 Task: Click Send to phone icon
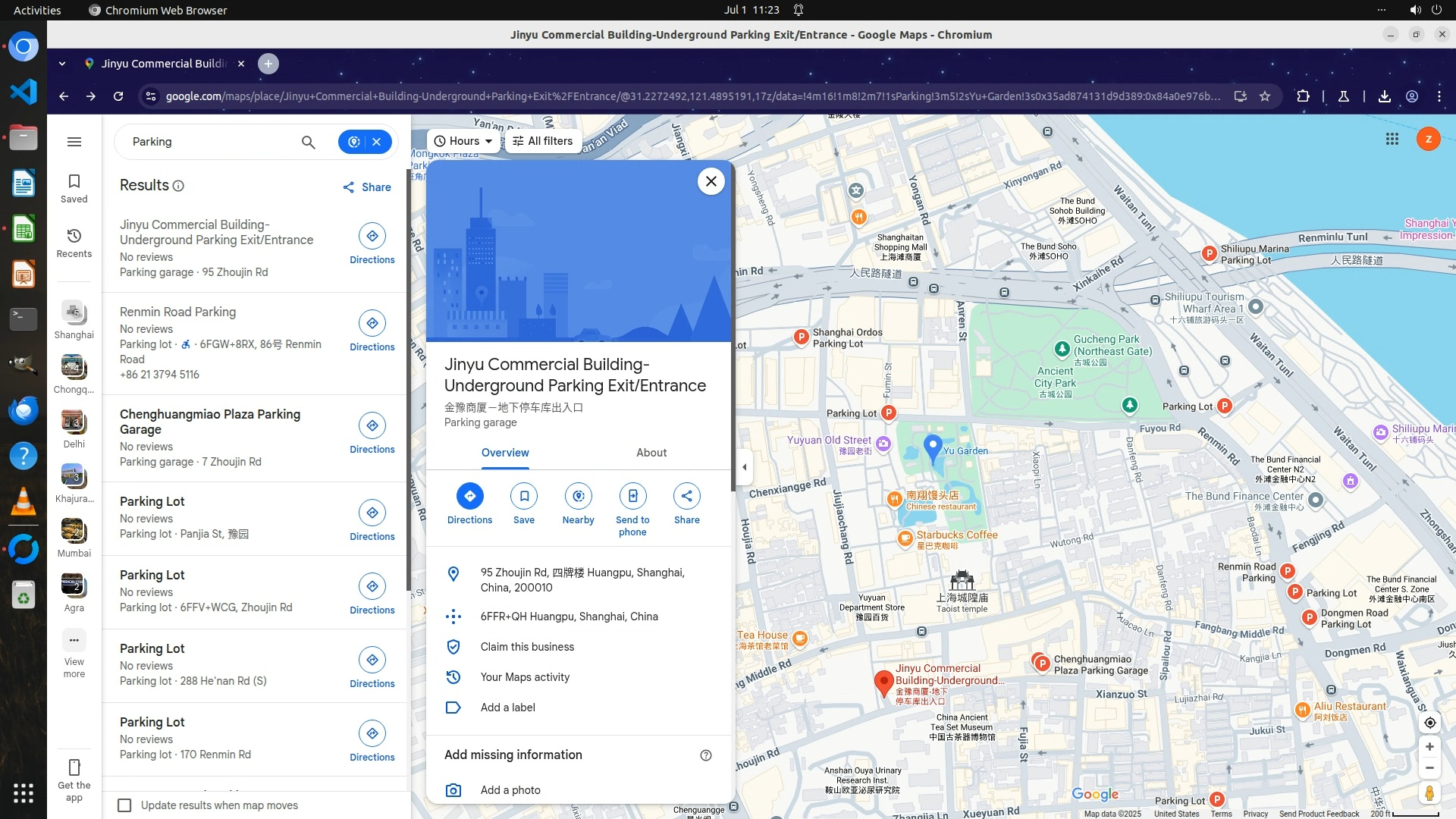coord(632,497)
